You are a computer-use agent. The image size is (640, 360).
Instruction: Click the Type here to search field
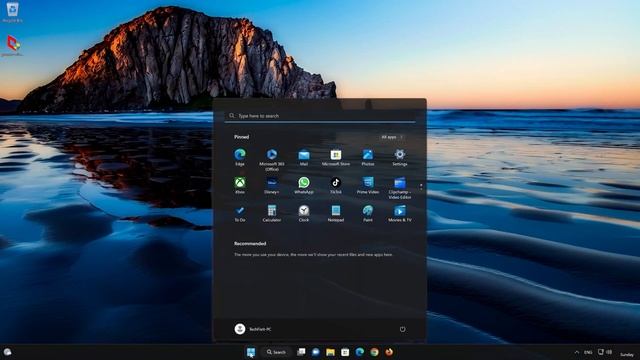[320, 116]
